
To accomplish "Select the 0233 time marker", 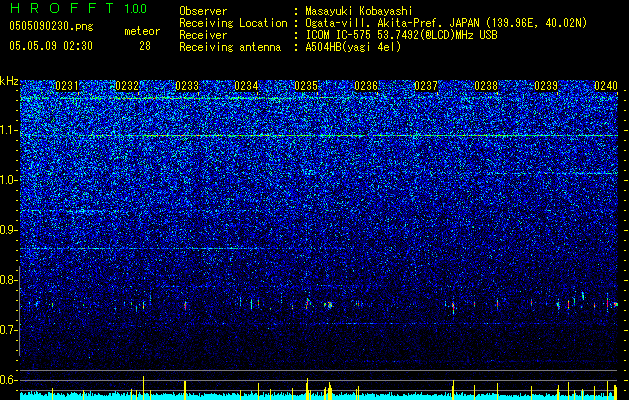I will pos(187,86).
